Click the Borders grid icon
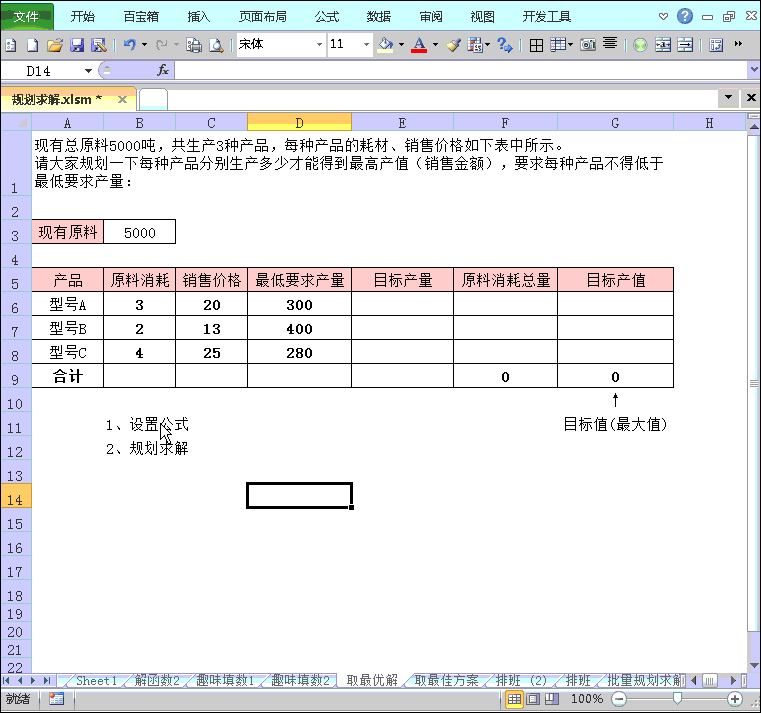 536,46
